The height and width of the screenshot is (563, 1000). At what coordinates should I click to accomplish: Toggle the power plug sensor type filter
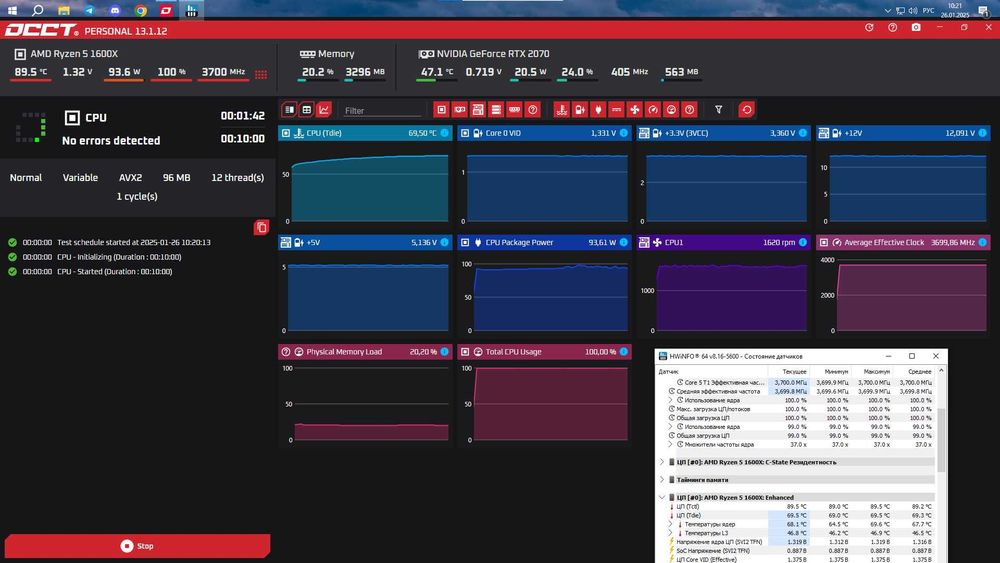598,110
